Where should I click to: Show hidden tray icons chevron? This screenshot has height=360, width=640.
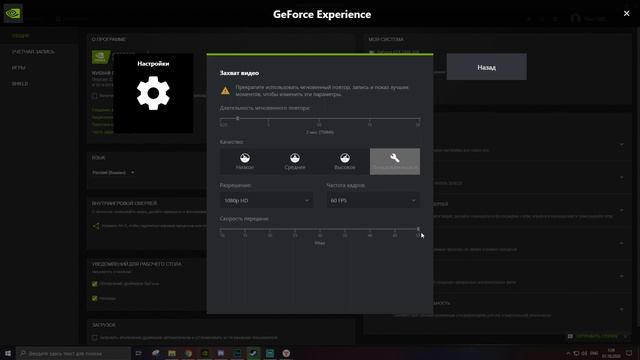[568, 353]
